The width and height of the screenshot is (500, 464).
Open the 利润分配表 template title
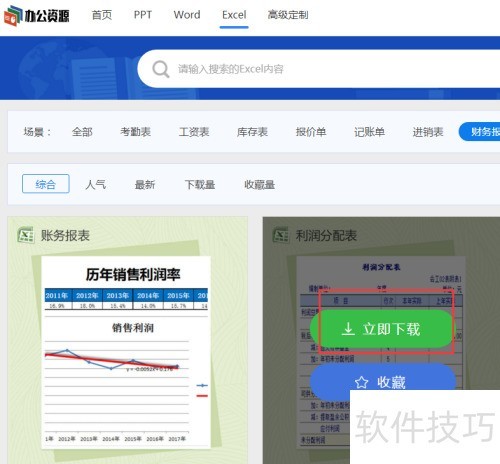pos(326,236)
